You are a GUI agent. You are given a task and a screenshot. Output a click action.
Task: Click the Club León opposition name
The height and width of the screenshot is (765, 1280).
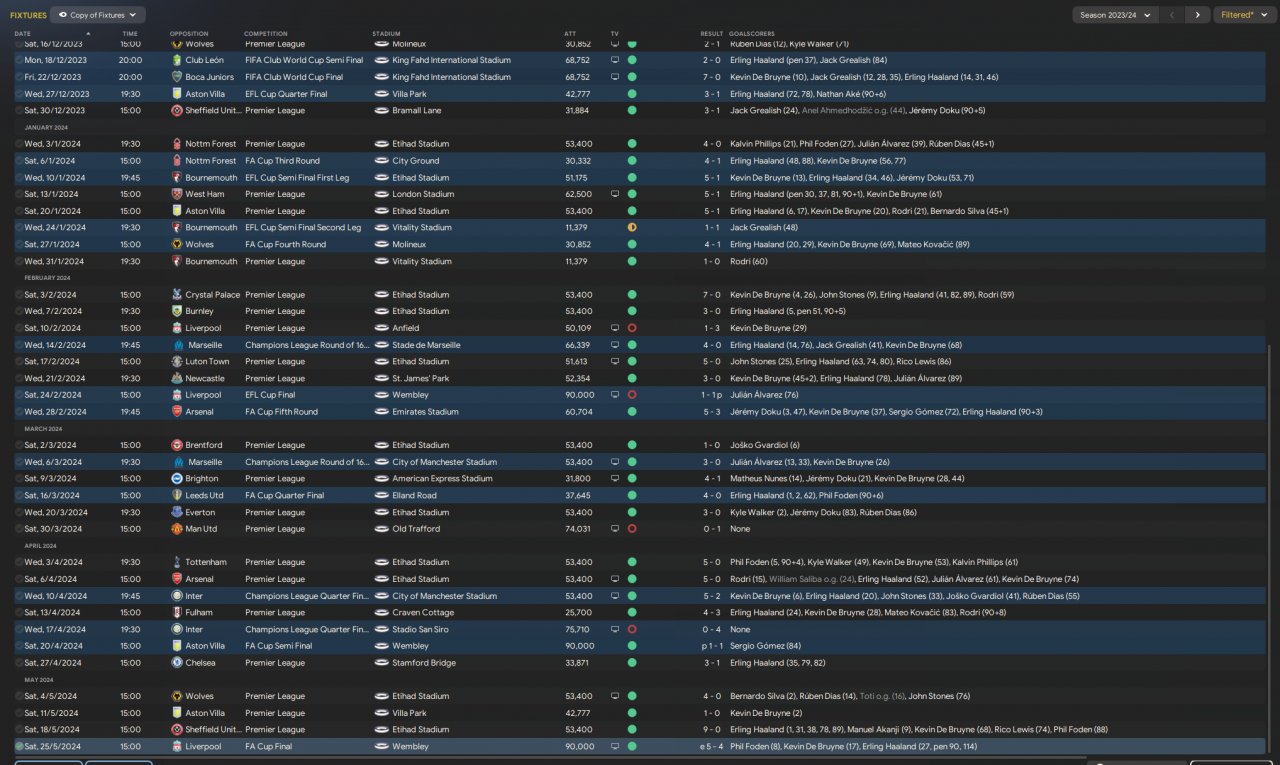[207, 60]
